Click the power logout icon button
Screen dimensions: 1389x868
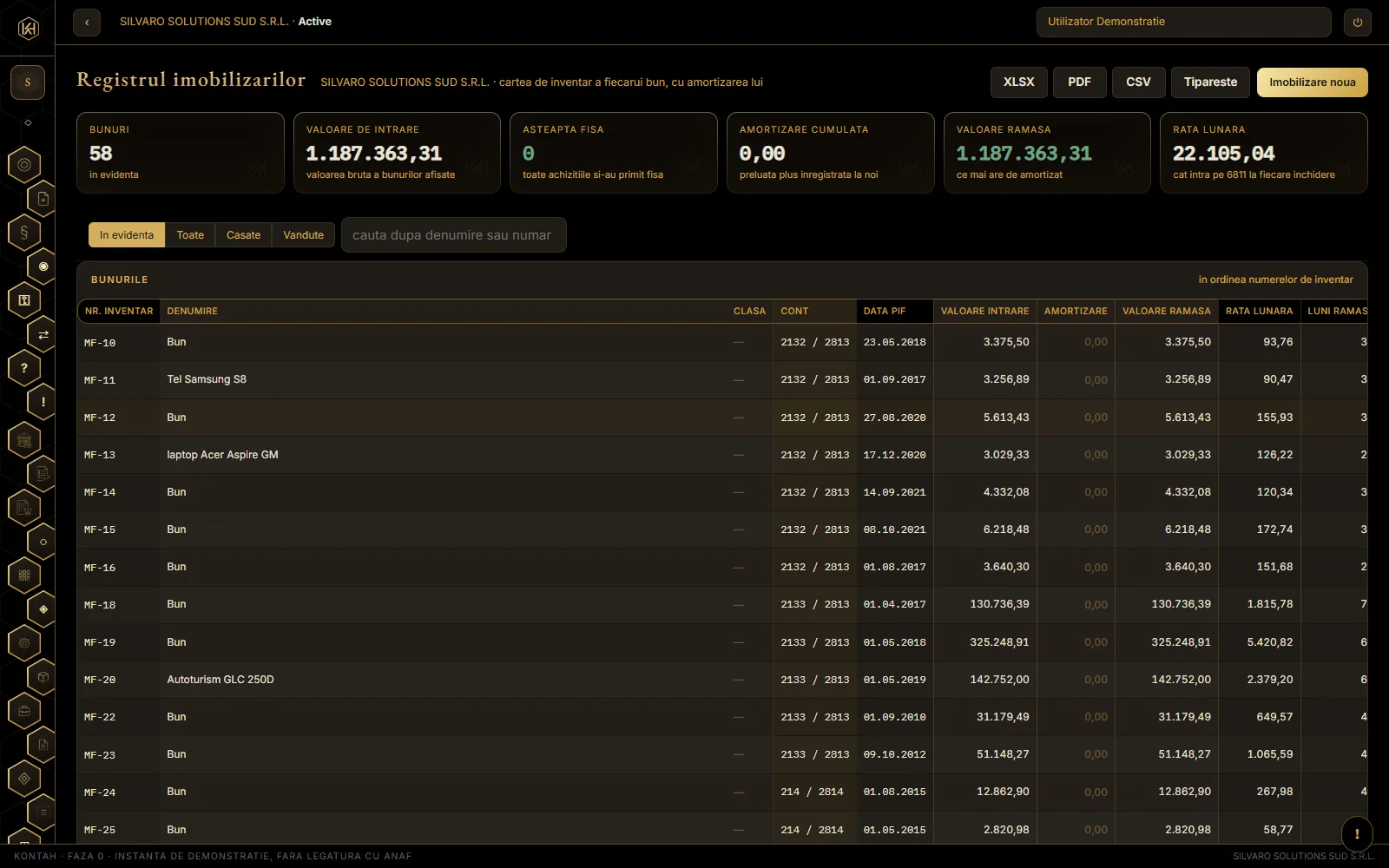point(1358,22)
